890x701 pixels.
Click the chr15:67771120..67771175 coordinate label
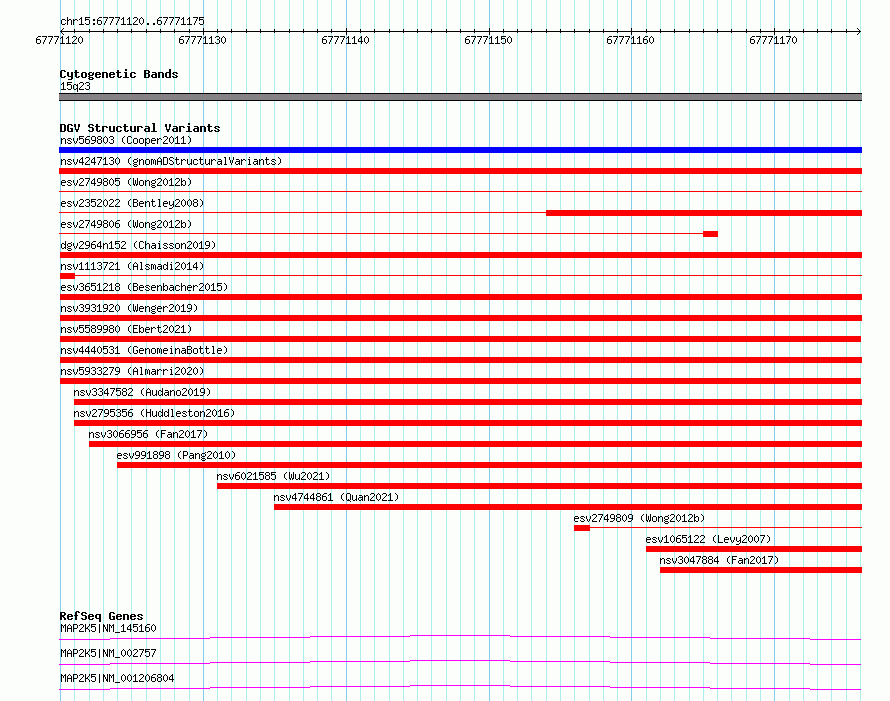pos(132,21)
